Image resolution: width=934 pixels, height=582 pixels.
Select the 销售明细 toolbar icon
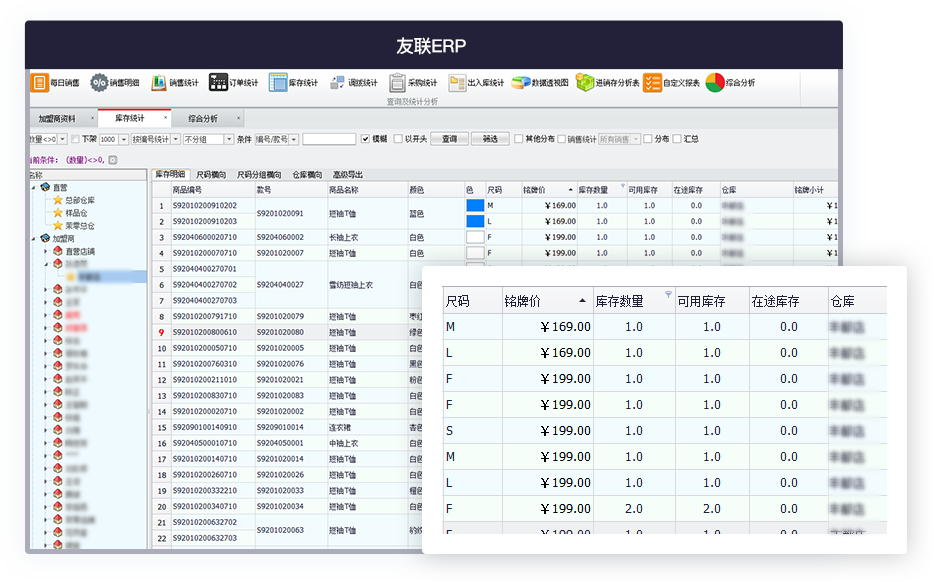click(x=112, y=81)
